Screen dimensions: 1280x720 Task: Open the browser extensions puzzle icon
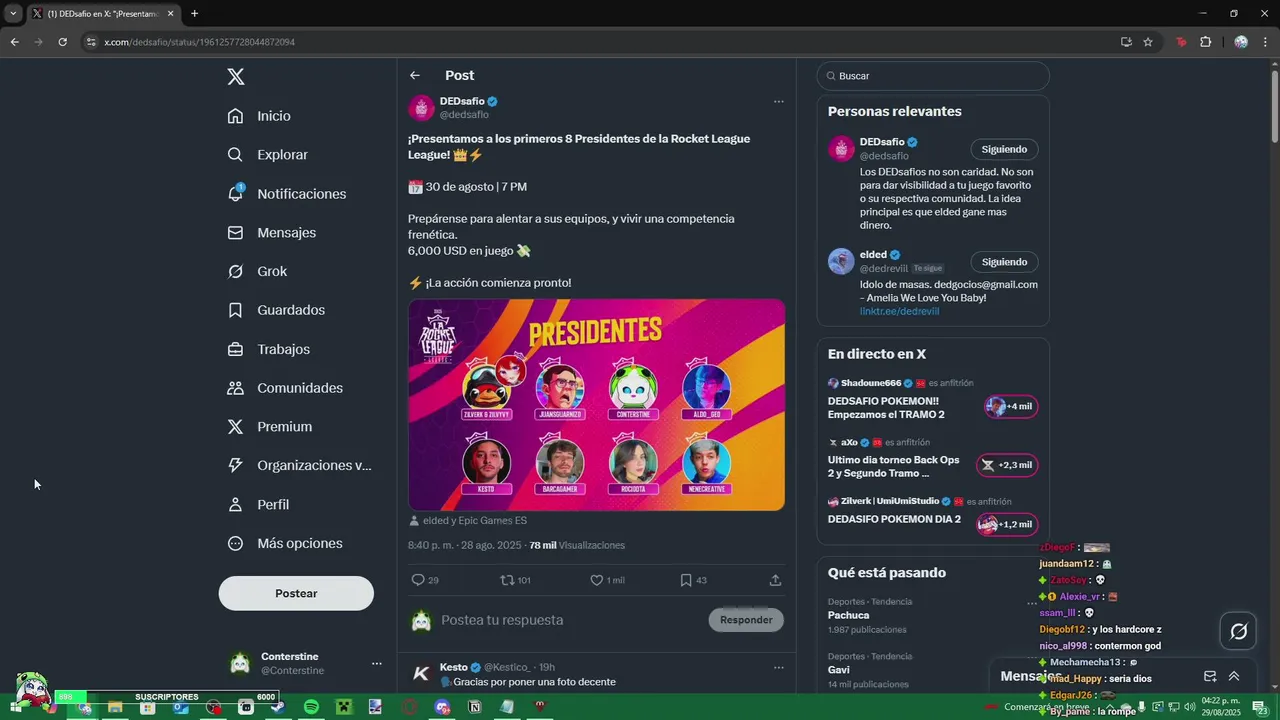1205,42
